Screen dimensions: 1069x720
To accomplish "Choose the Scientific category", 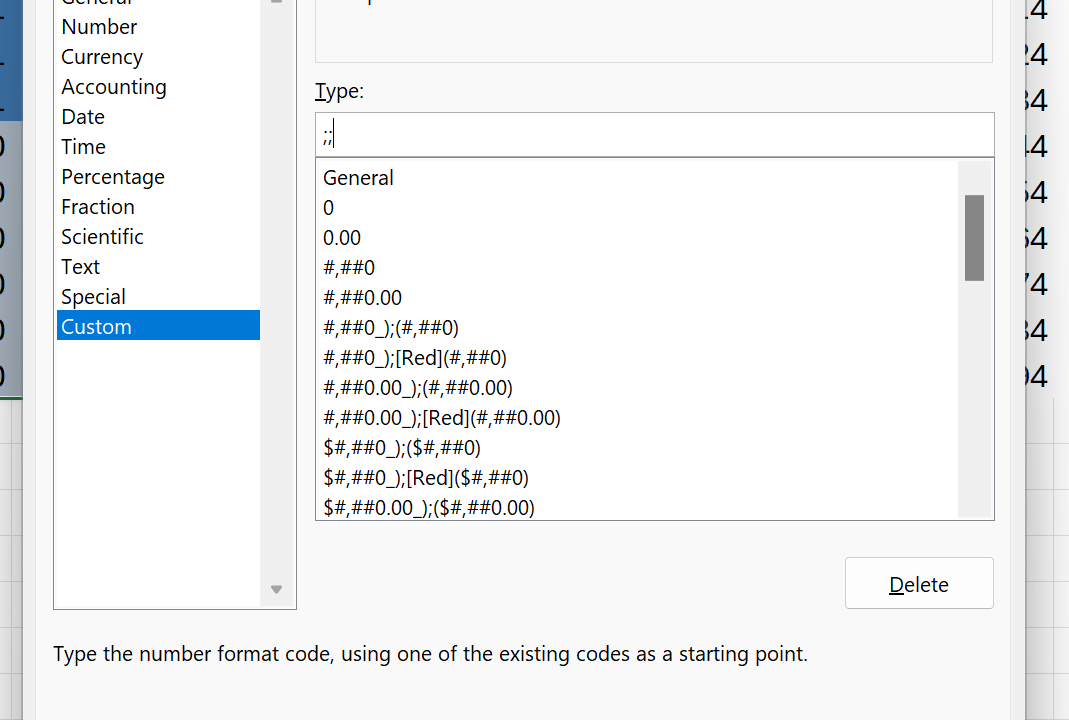I will pos(102,237).
